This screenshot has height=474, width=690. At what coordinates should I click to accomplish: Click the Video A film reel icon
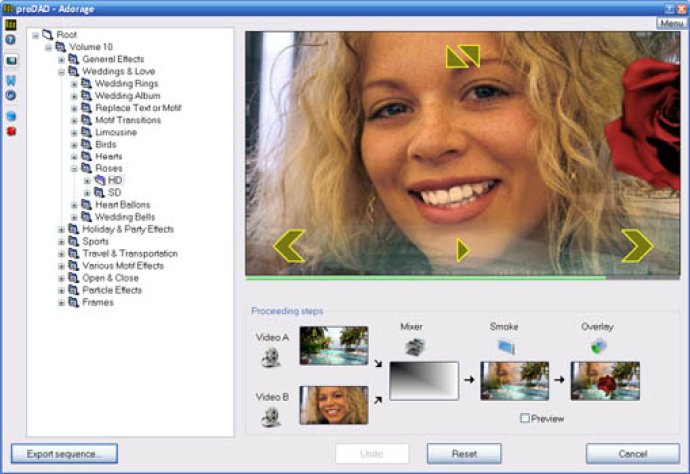271,357
